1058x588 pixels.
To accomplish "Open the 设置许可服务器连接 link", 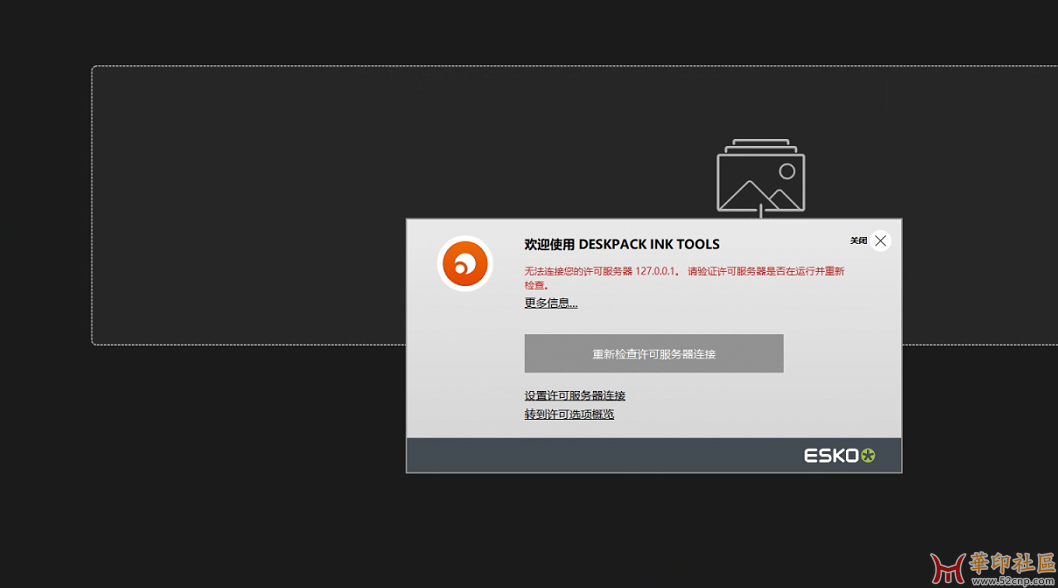I will (575, 396).
